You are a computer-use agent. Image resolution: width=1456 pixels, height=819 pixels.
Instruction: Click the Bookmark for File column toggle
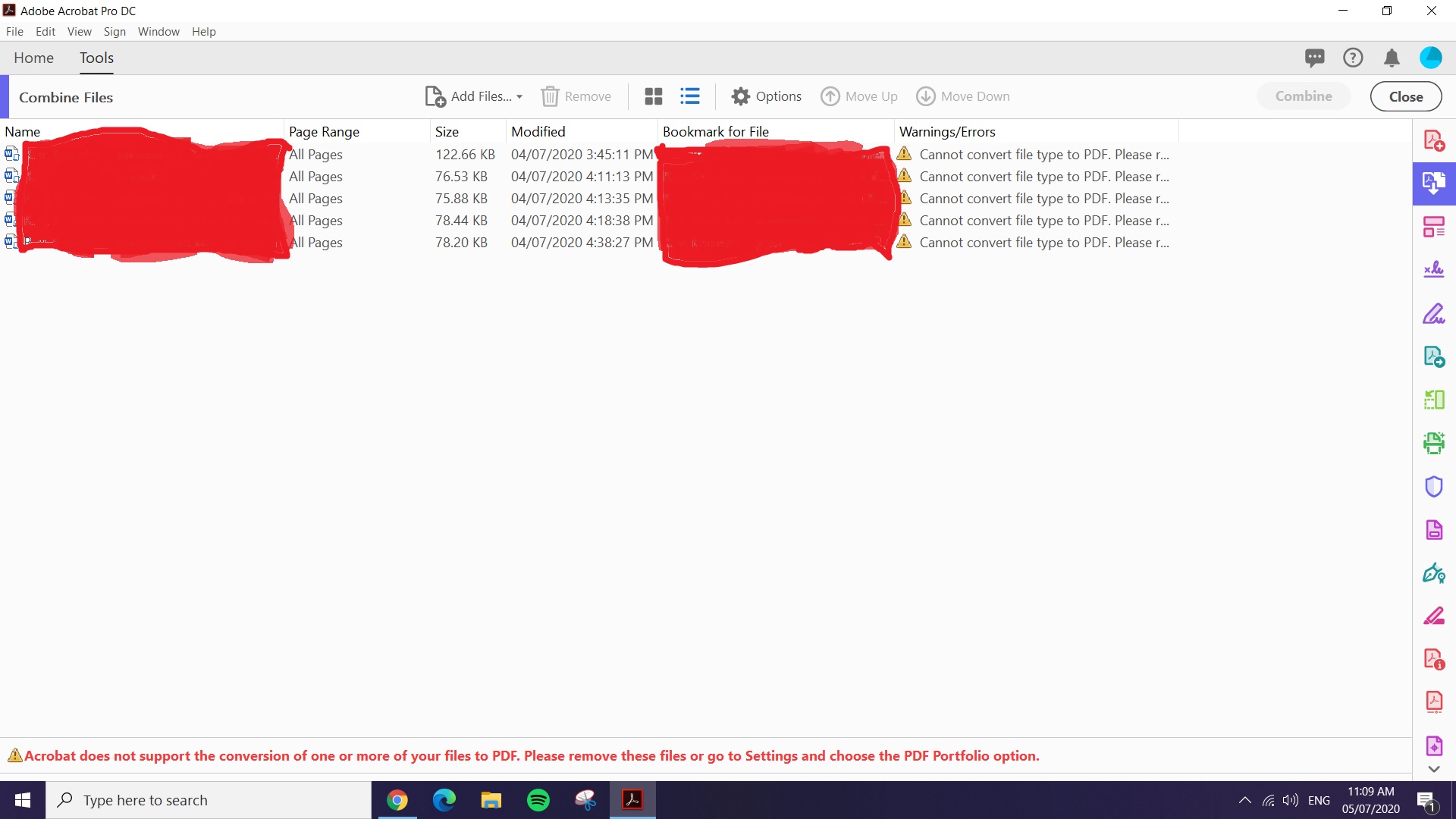[716, 131]
